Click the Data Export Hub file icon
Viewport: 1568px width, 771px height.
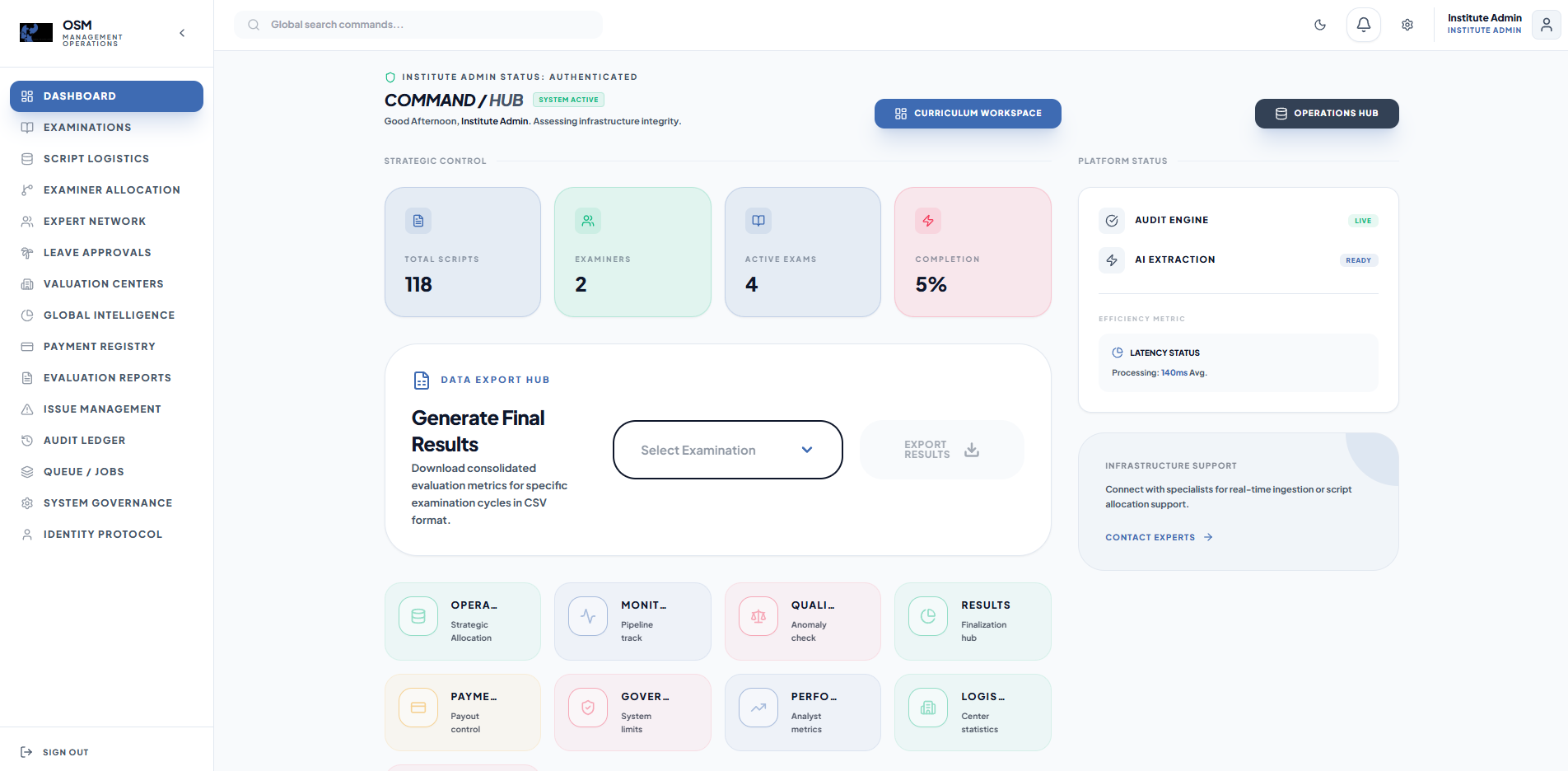[x=422, y=381]
